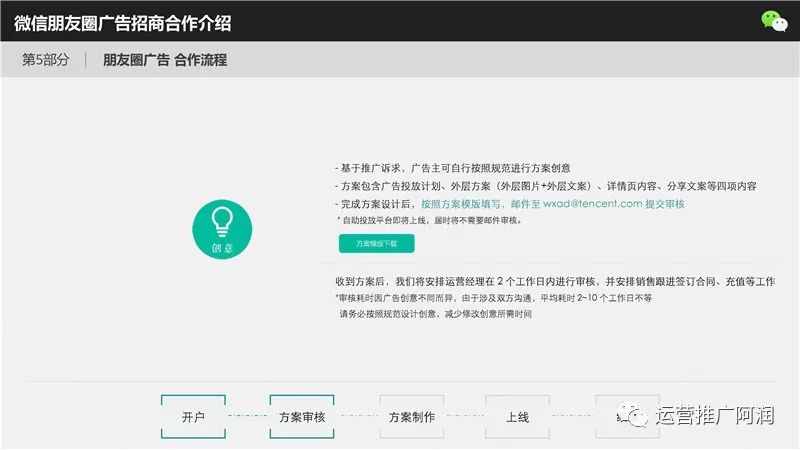This screenshot has height=450, width=800.
Task: Click the 朋友圈广告 合作流程 heading
Action: tap(165, 60)
